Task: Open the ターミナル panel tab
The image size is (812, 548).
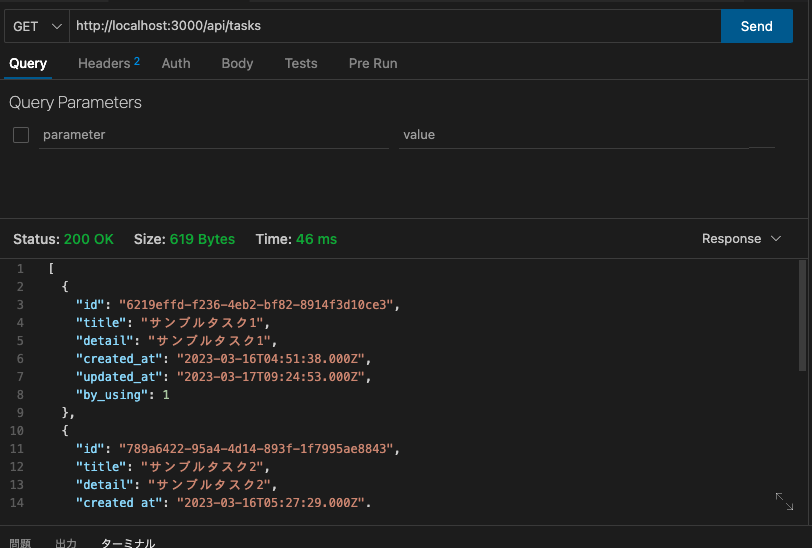Action: point(128,542)
